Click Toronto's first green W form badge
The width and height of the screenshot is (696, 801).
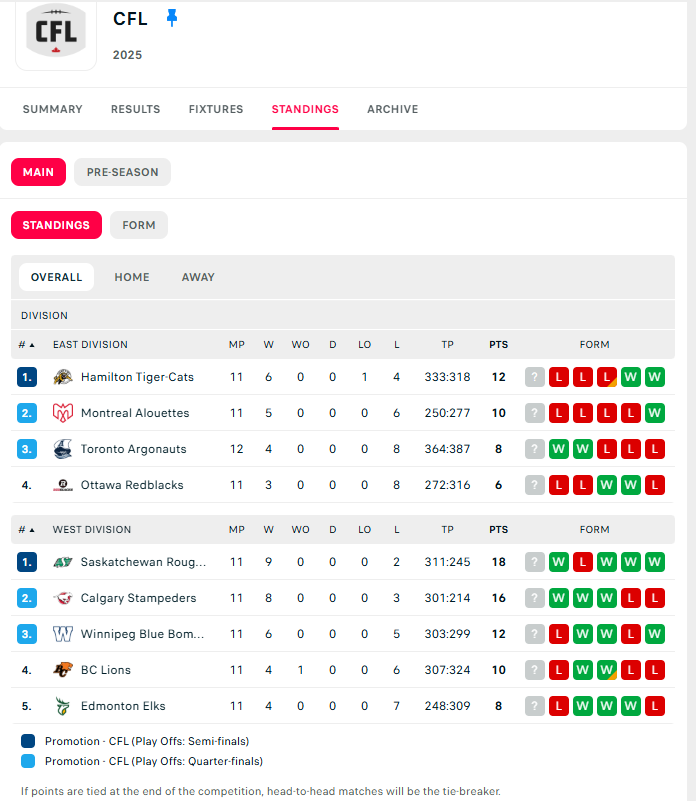coord(559,449)
